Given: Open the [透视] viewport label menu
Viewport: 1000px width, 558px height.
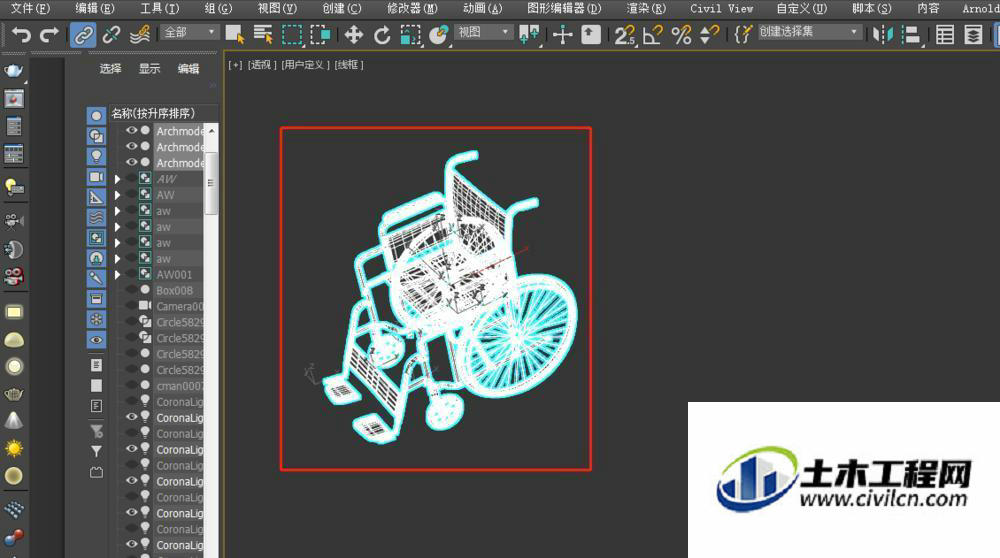Looking at the screenshot, I should [x=260, y=65].
